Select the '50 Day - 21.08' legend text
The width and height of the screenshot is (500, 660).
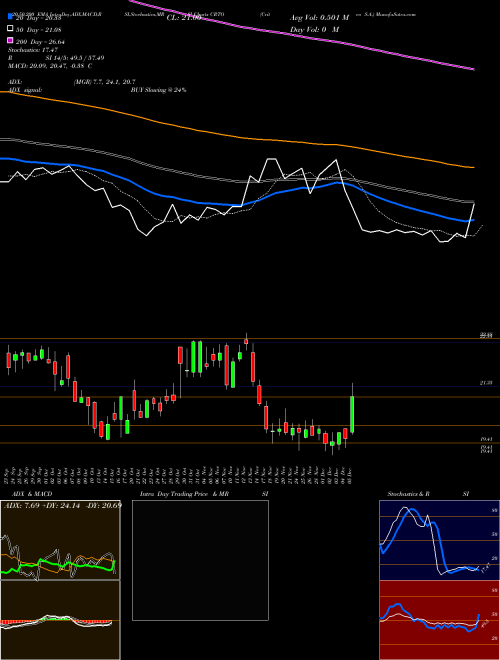pyautogui.click(x=38, y=29)
